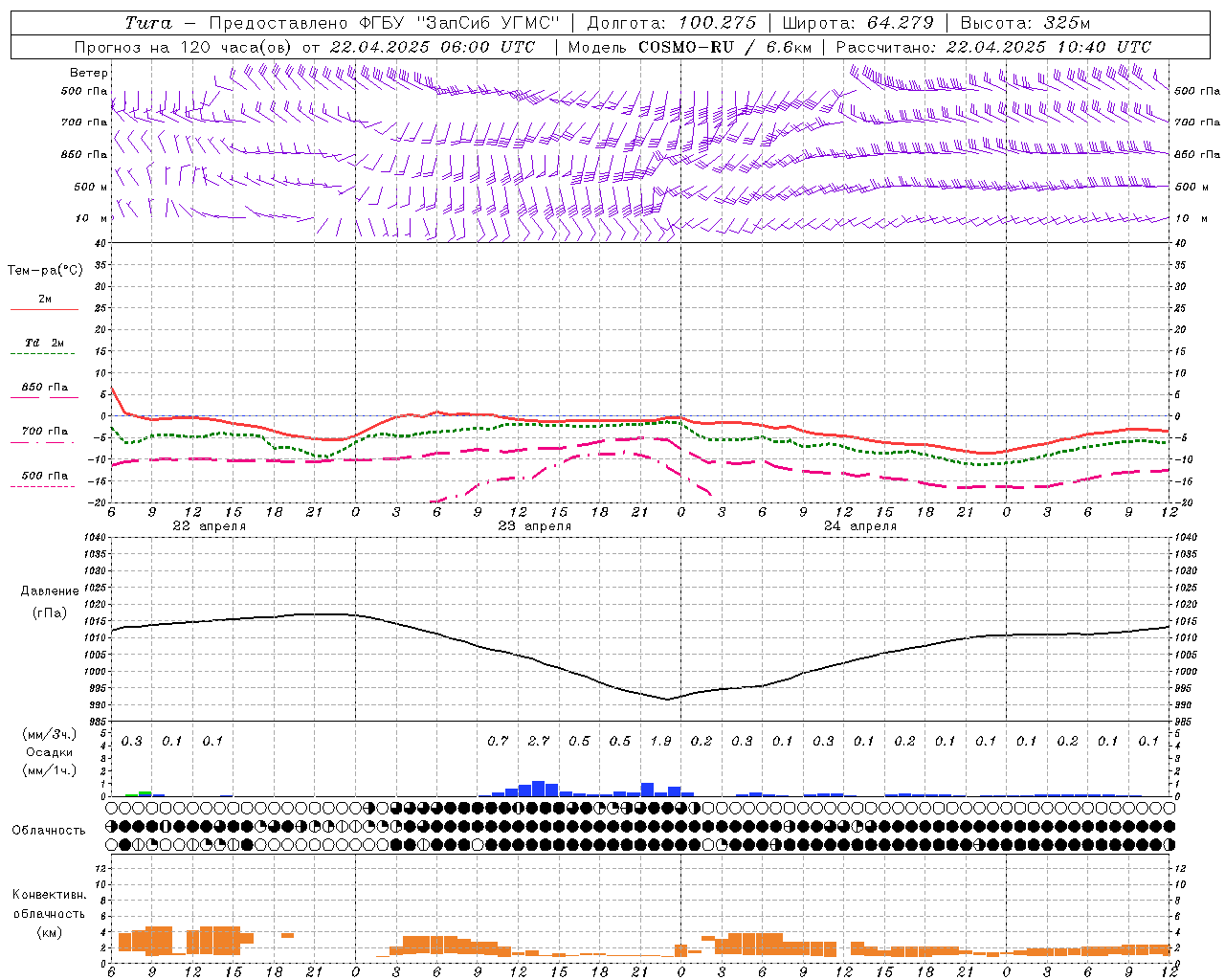Select the text ФГБУ "ЗапСиб УГМС" in header

[461, 23]
